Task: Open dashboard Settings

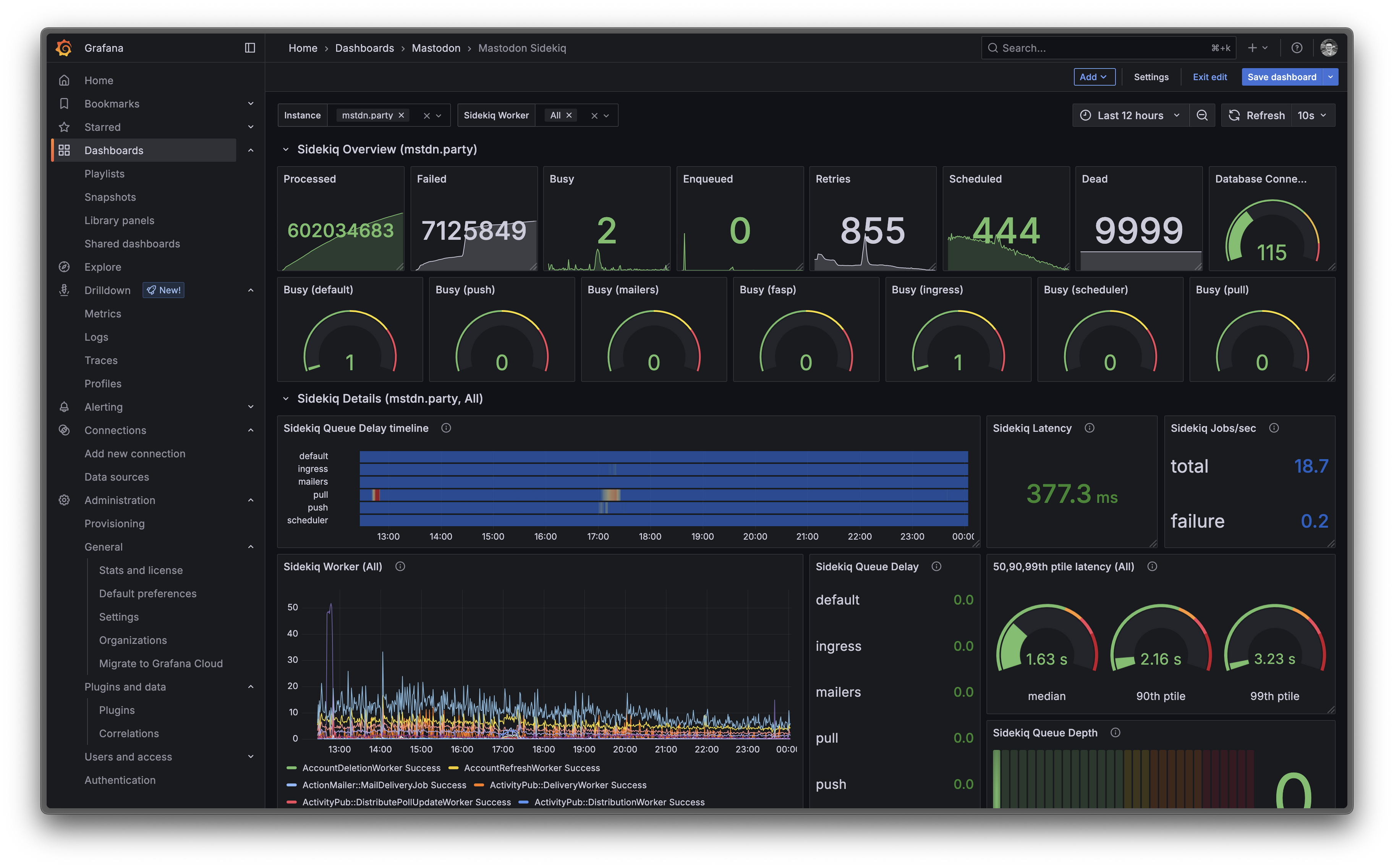Action: coord(1151,77)
